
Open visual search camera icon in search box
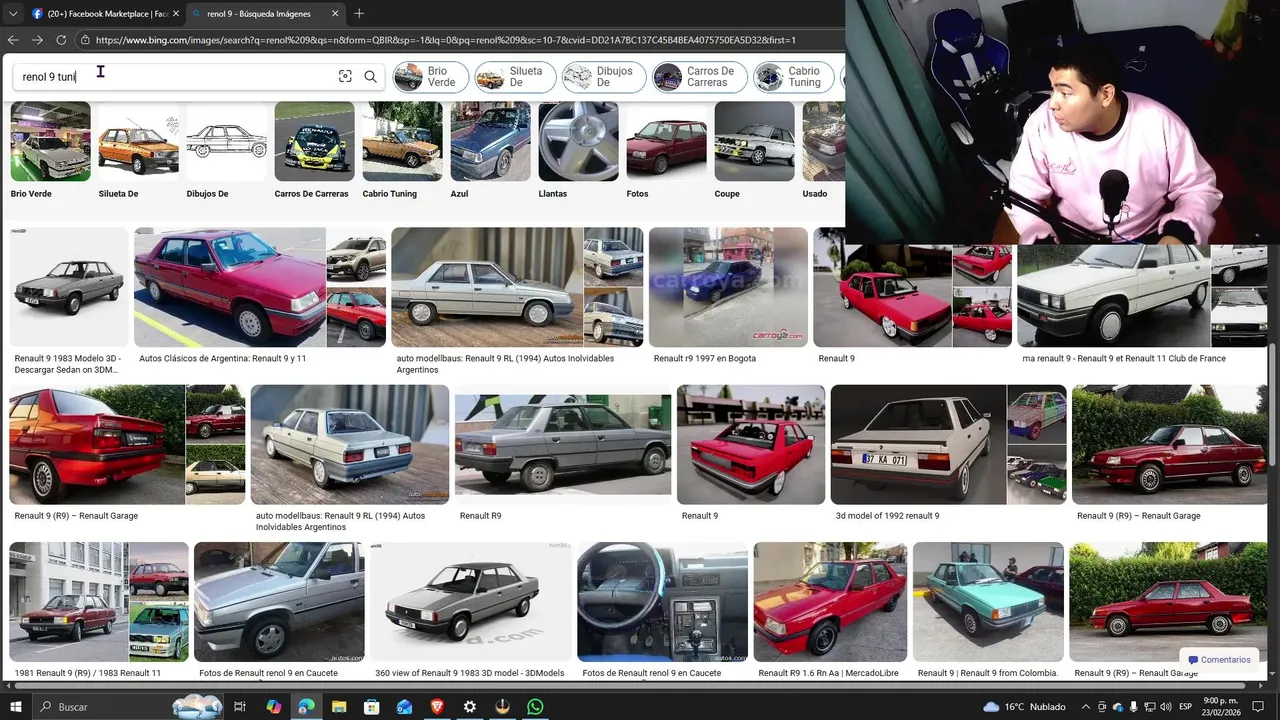(345, 77)
